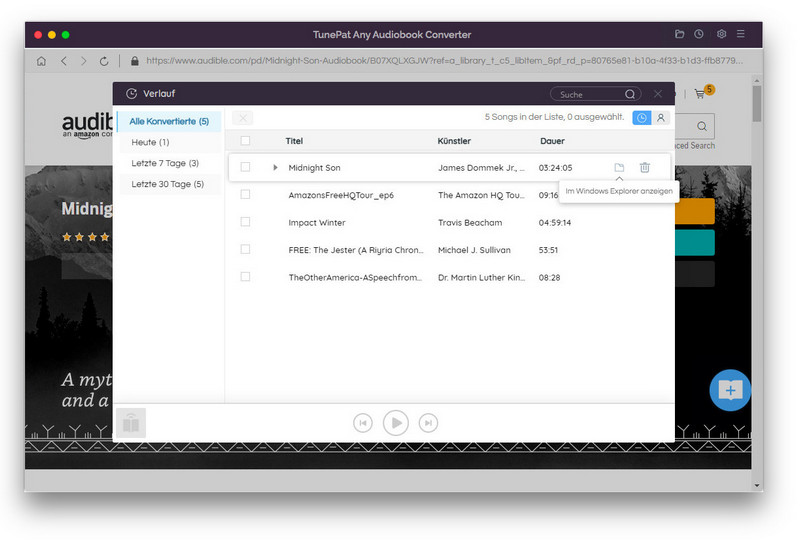Select Heute (1) filter

169,142
